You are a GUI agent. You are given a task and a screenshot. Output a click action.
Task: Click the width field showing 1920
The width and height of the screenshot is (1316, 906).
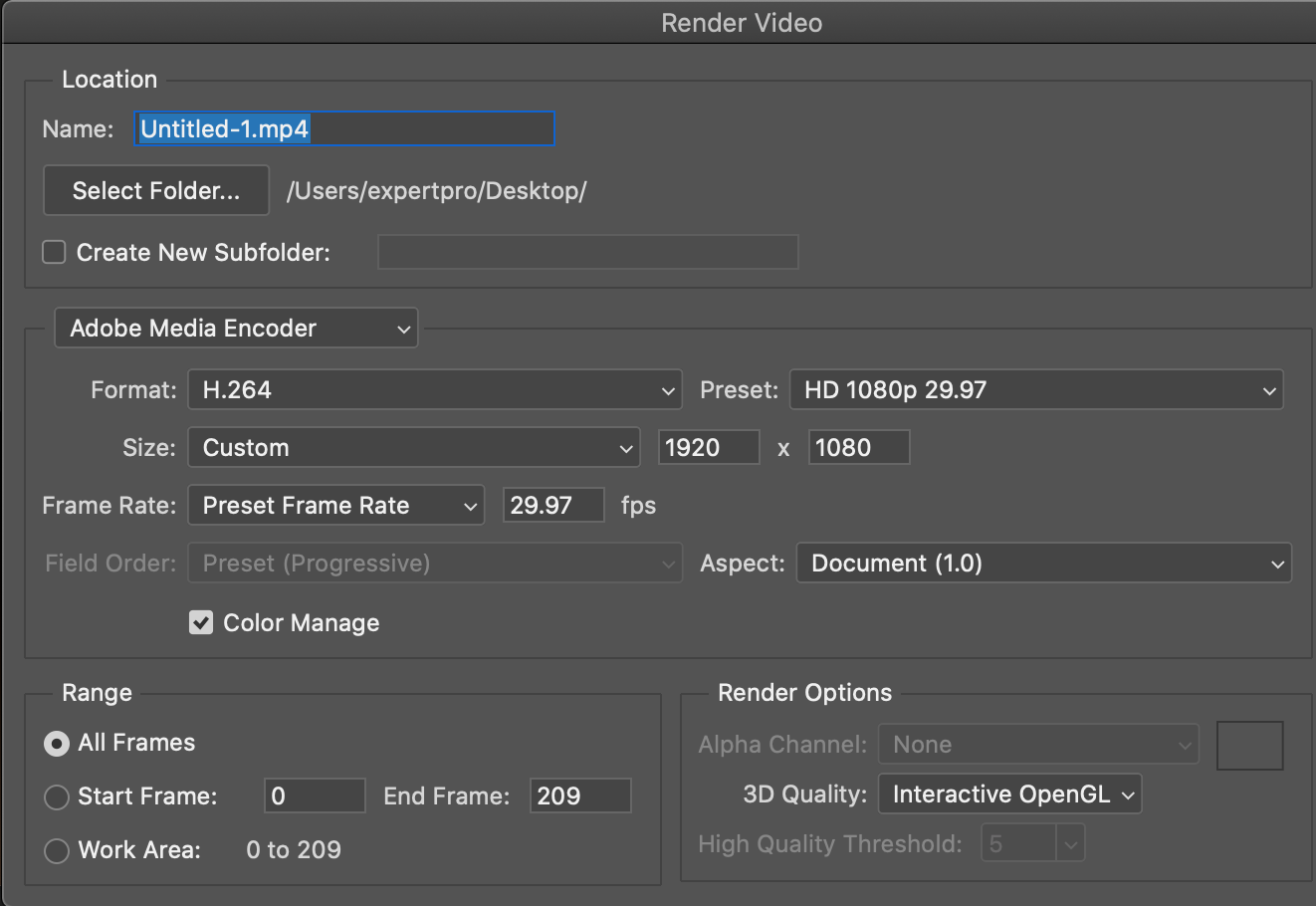(x=708, y=447)
